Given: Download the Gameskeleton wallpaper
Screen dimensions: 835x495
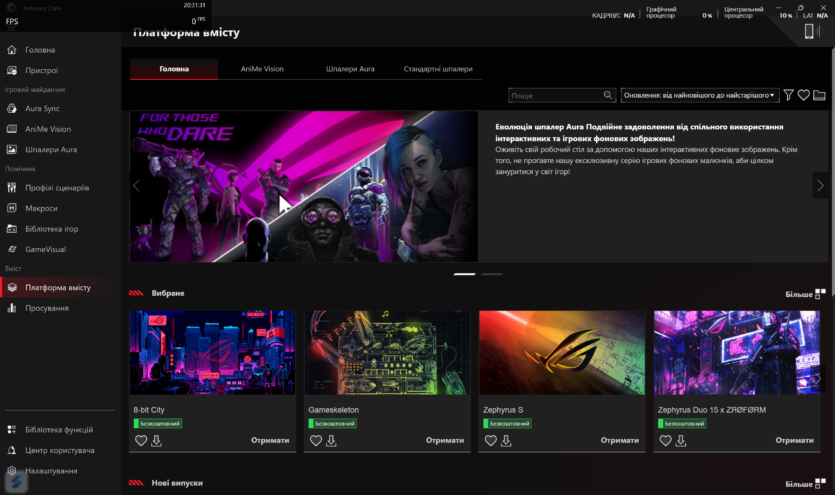Looking at the screenshot, I should [331, 441].
